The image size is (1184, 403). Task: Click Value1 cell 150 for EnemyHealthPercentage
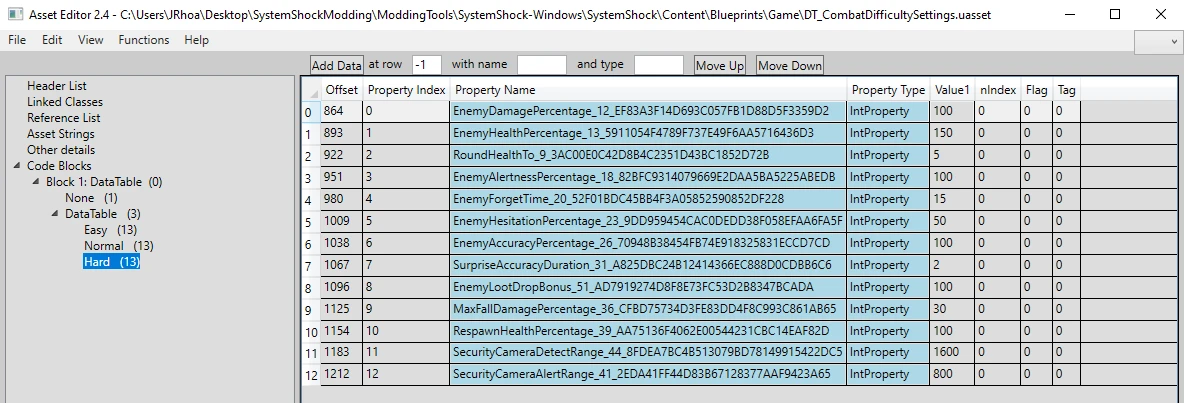952,133
